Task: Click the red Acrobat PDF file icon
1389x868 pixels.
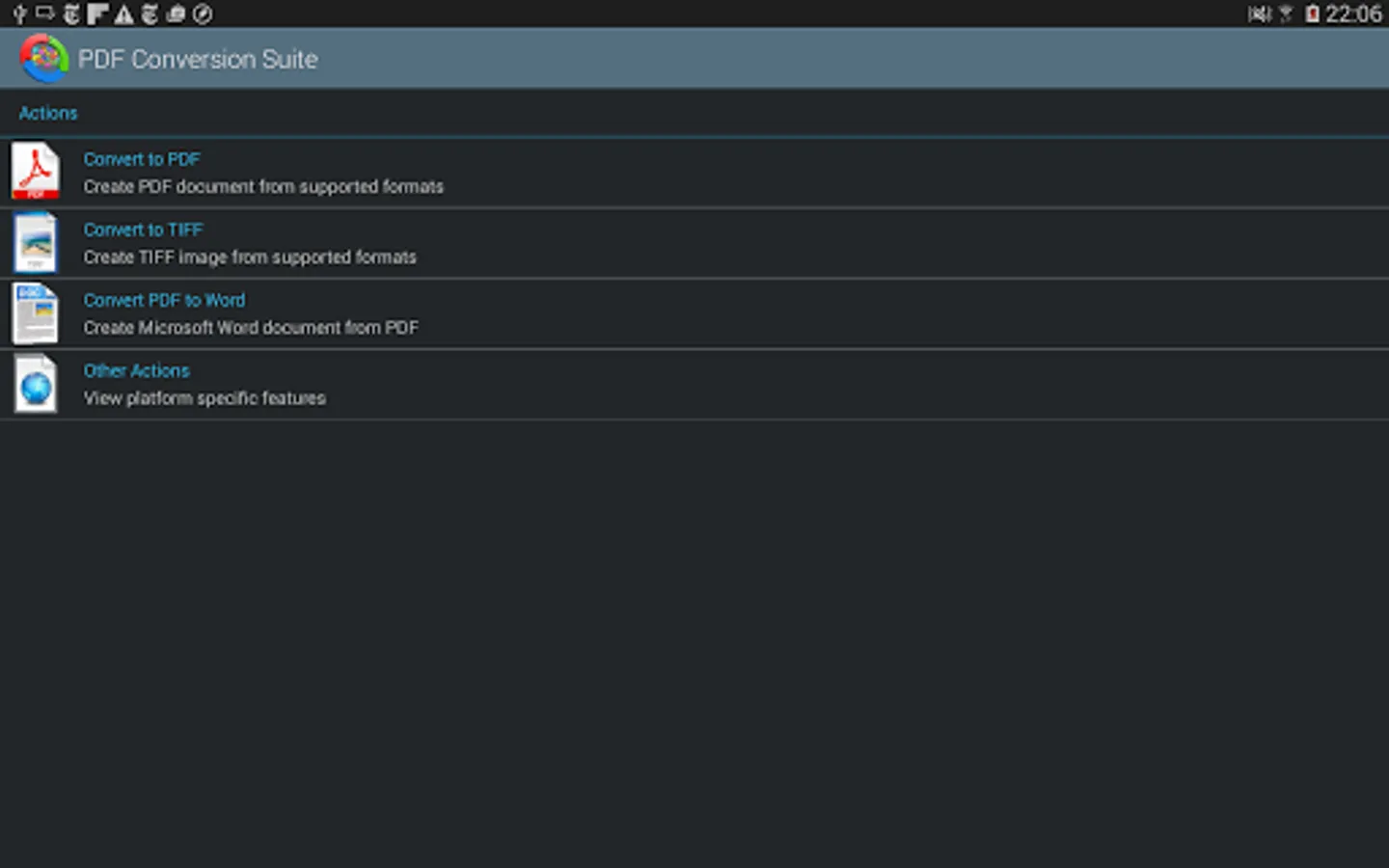Action: point(36,172)
